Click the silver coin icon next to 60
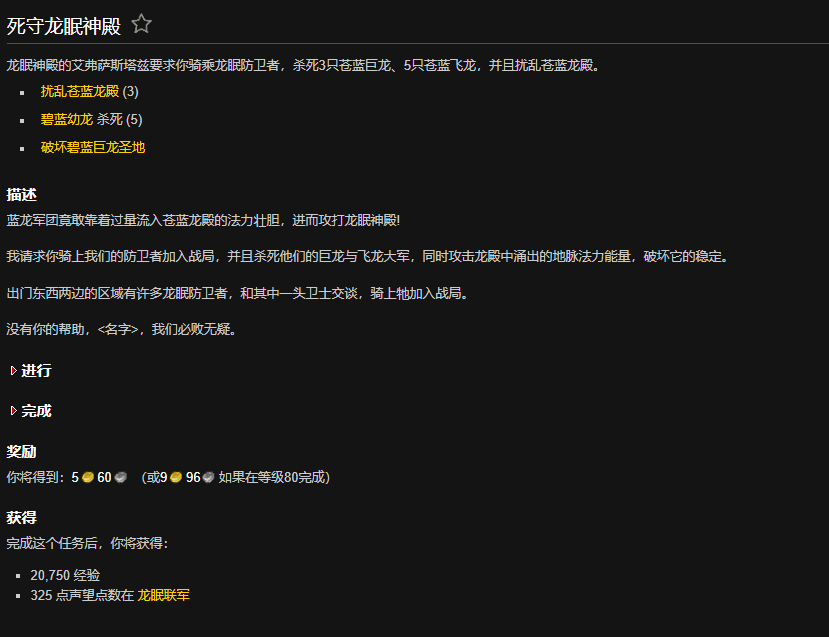 coord(122,477)
